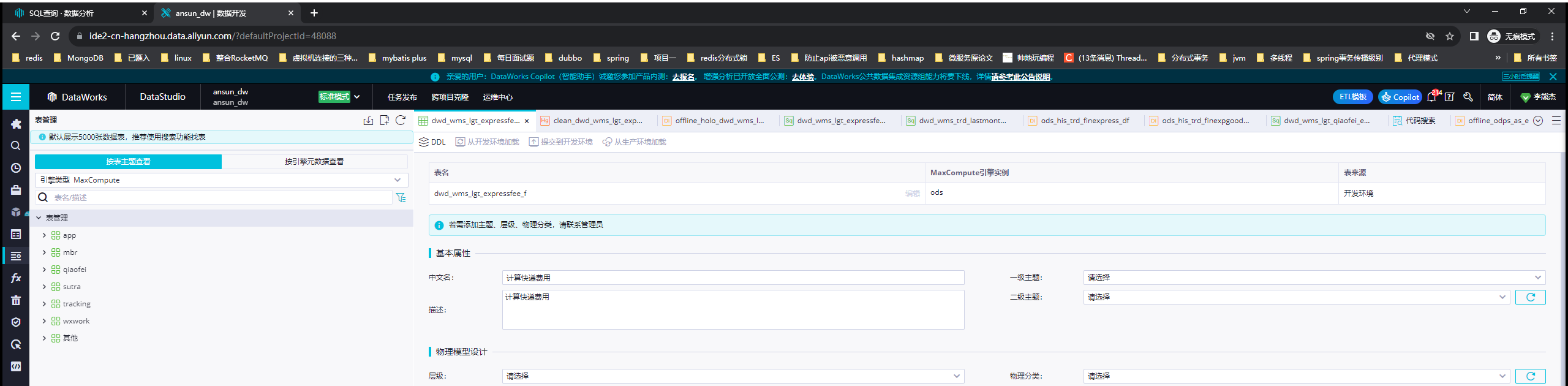Viewport: 1568px width, 386px height.
Task: Click the DDL button
Action: 432,142
